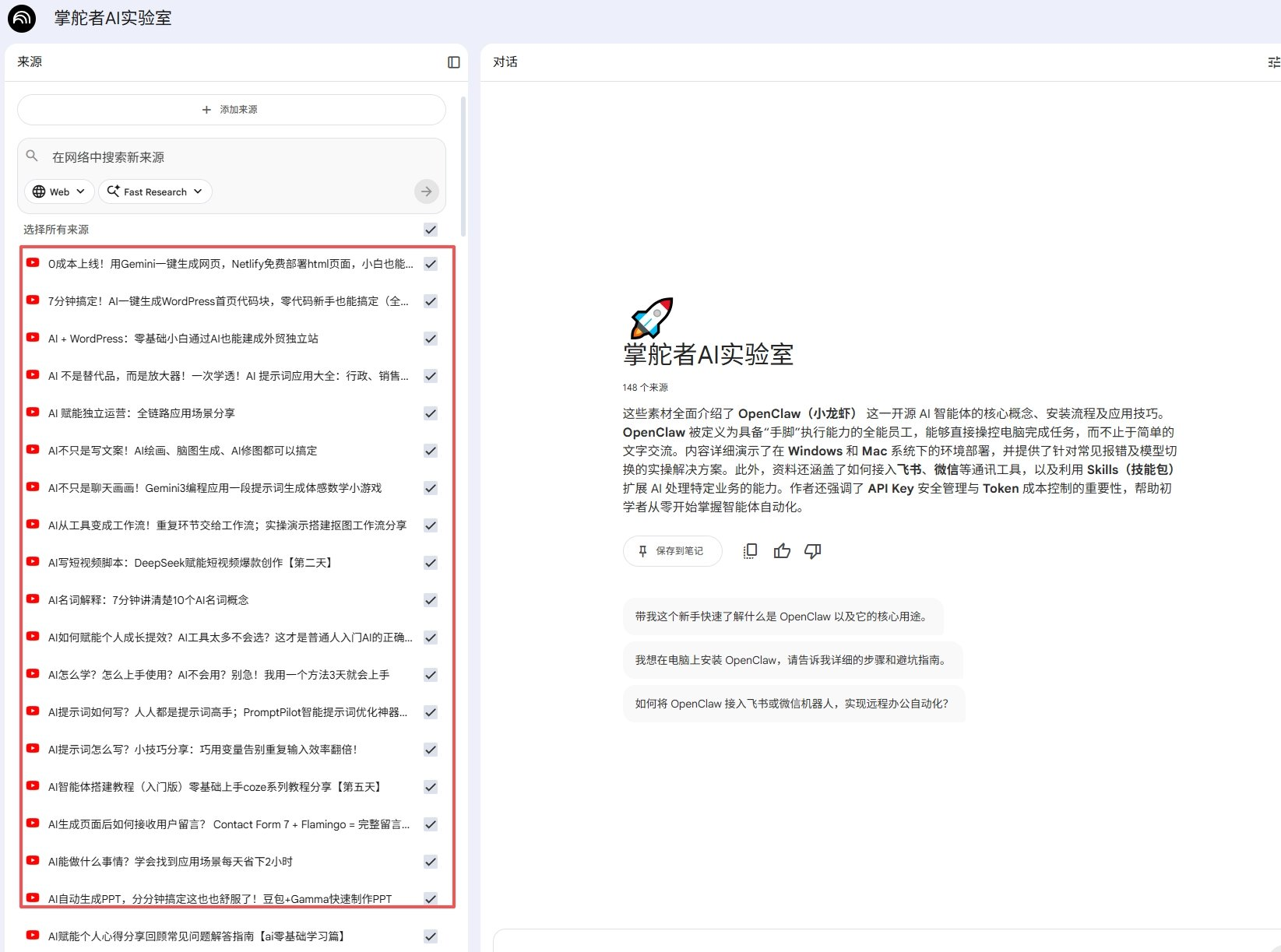The width and height of the screenshot is (1281, 952).
Task: Click 添加来源 button
Action: click(231, 110)
